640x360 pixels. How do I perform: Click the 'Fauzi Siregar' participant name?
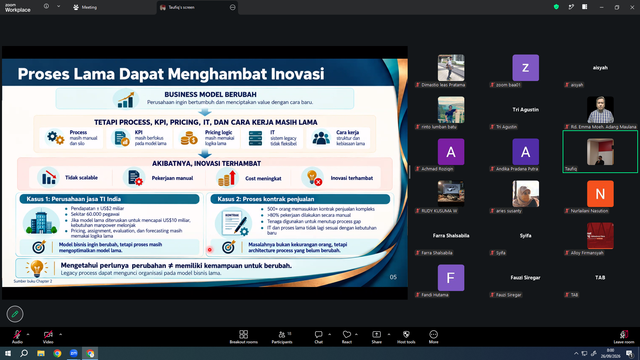pyautogui.click(x=525, y=278)
